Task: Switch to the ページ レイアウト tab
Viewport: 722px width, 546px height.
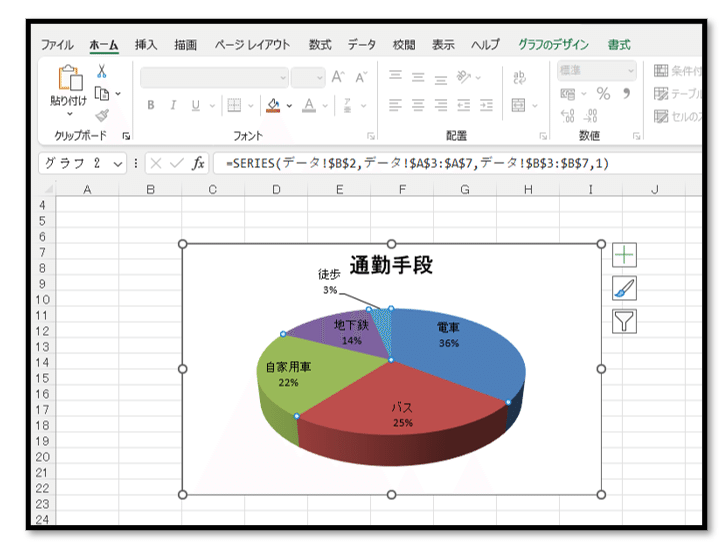Action: [252, 45]
